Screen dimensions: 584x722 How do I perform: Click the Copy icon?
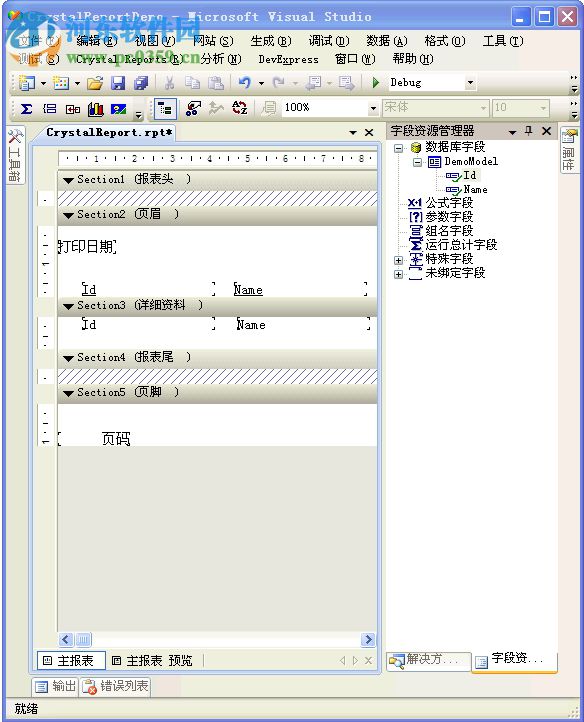coord(193,83)
